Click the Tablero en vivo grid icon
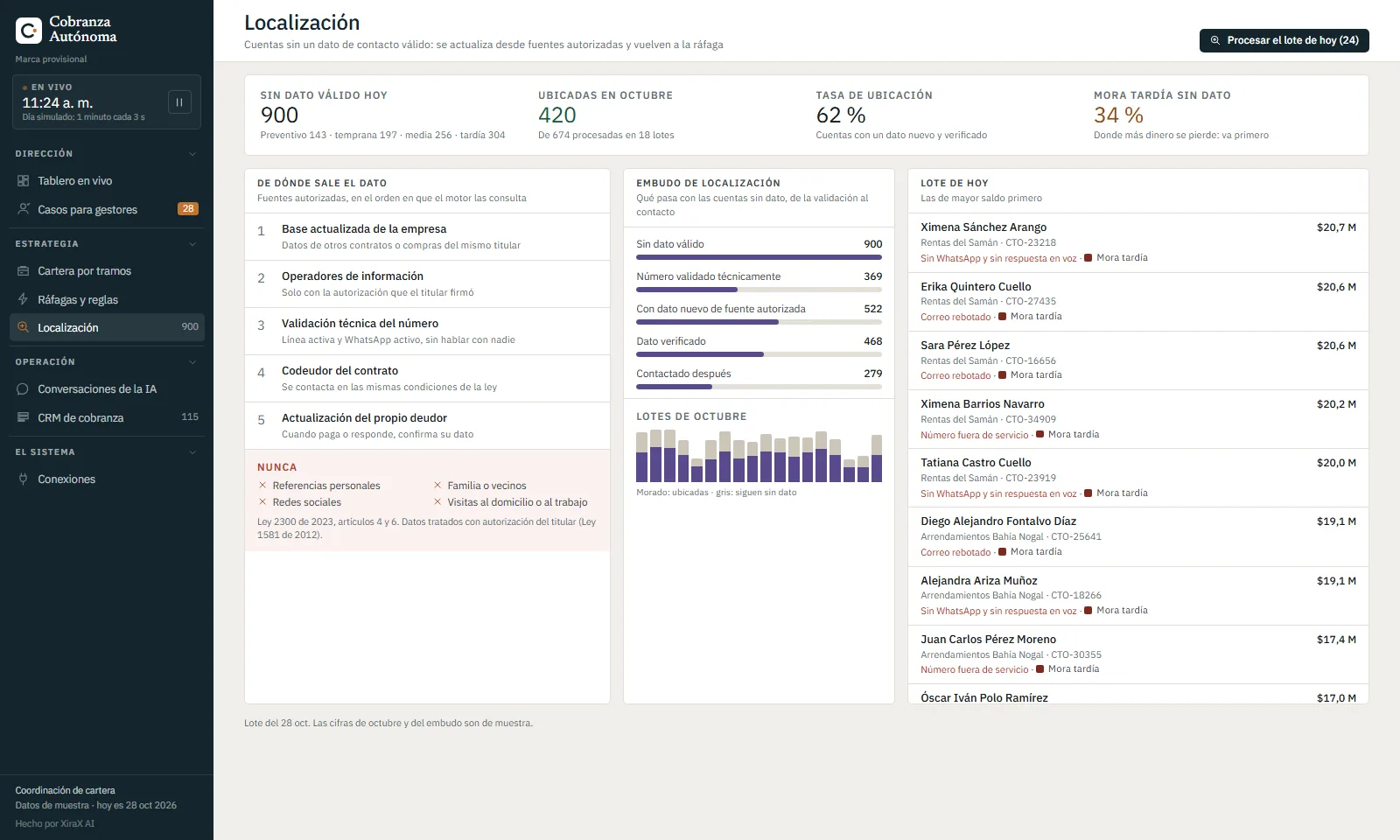 point(24,181)
